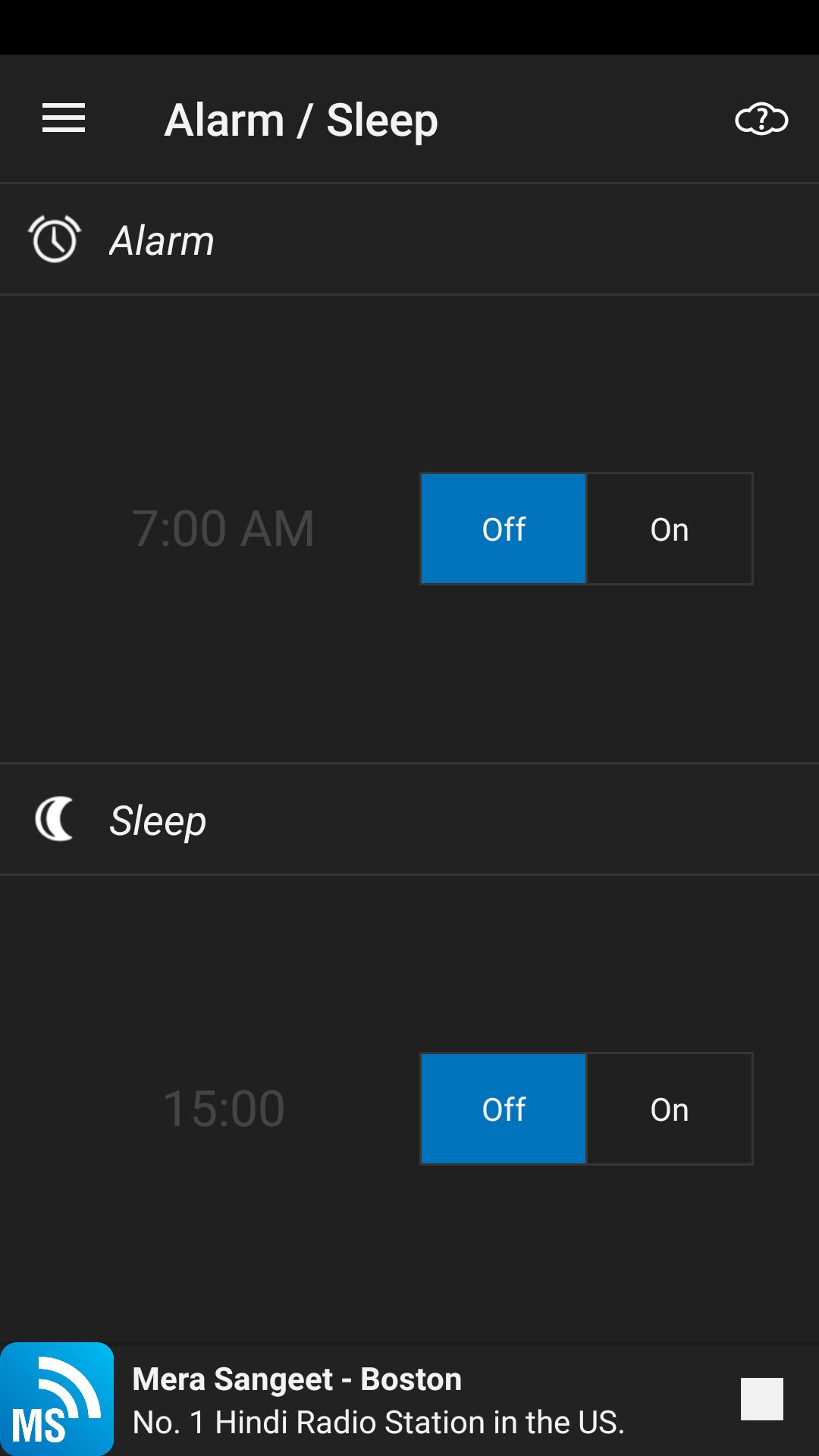Tap the crescent moon sleep icon

click(x=55, y=819)
